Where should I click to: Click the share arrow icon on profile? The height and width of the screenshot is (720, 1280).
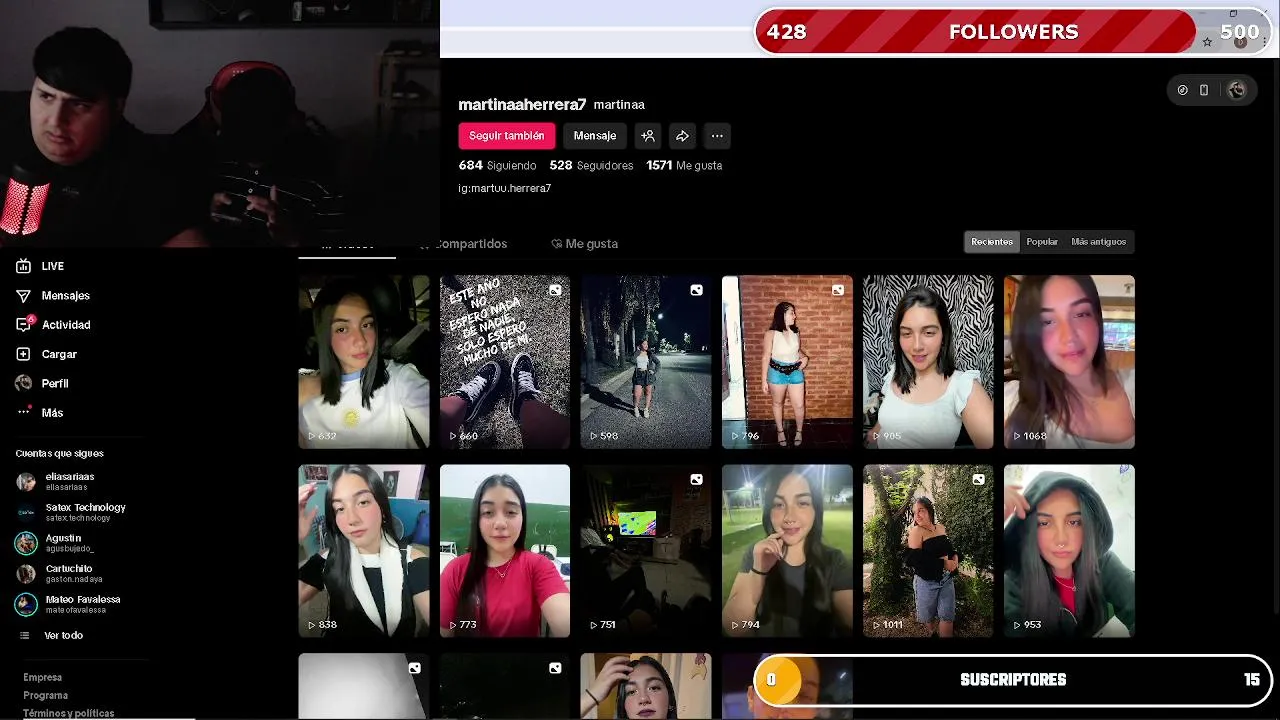(x=682, y=136)
